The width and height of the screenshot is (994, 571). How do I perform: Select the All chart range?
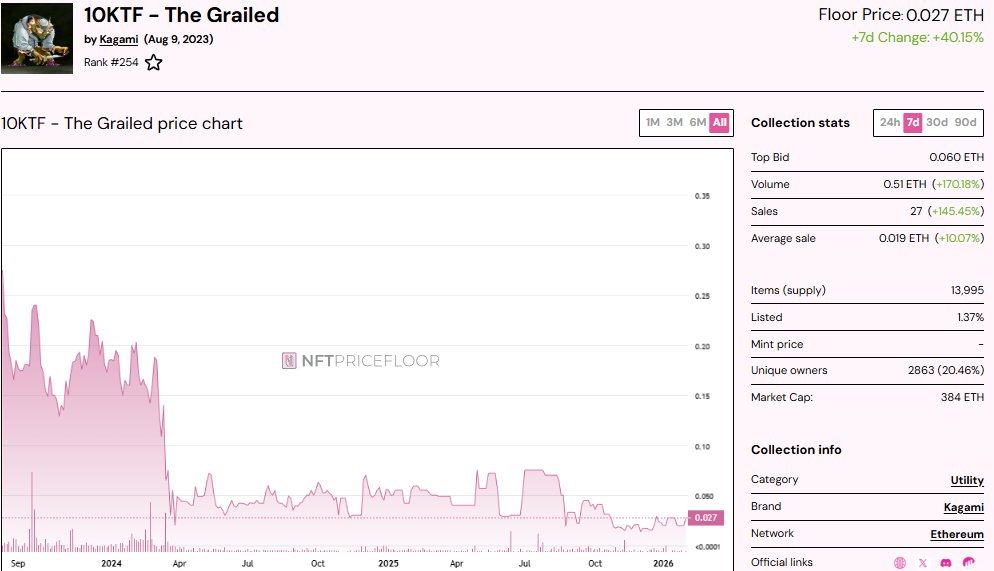point(720,122)
